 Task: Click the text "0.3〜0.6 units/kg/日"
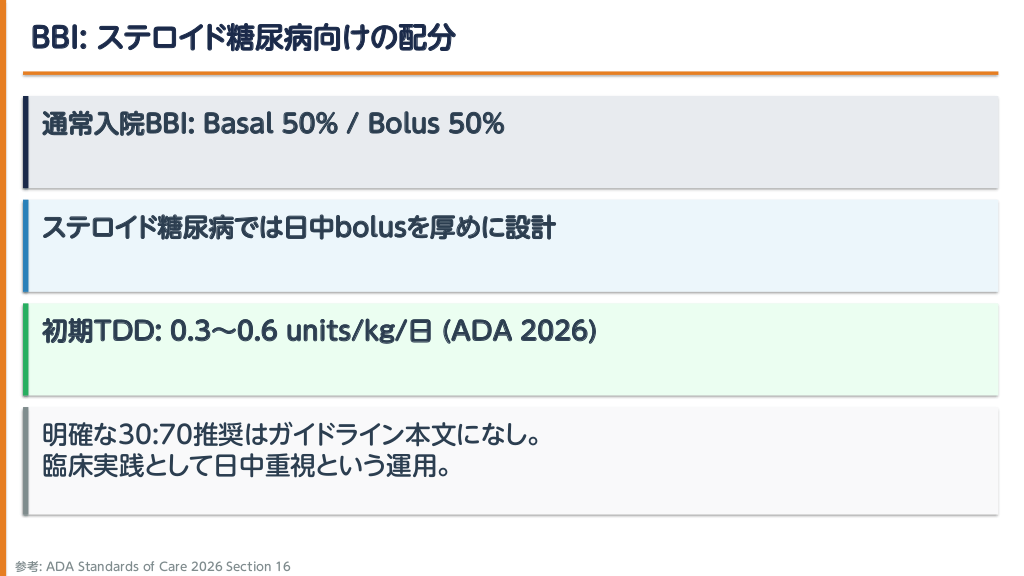pyautogui.click(x=301, y=332)
